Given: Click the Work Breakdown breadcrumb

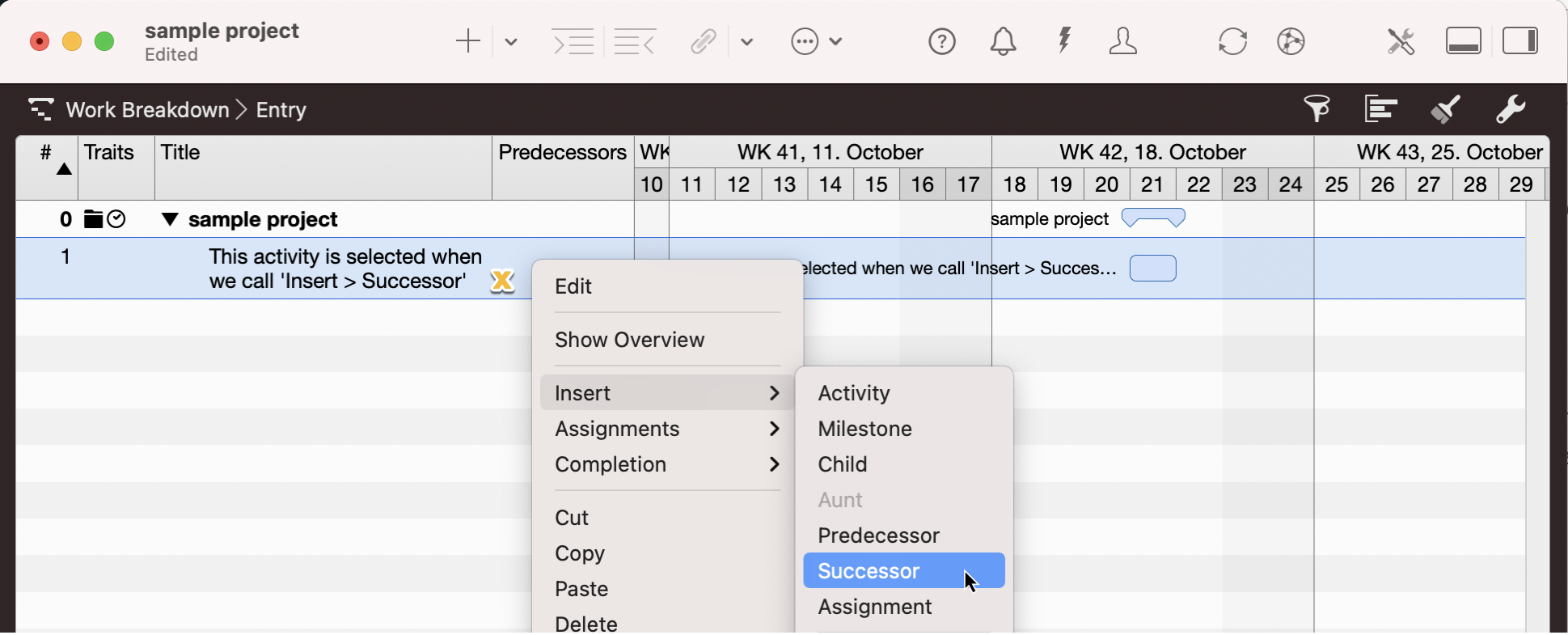Looking at the screenshot, I should point(147,110).
